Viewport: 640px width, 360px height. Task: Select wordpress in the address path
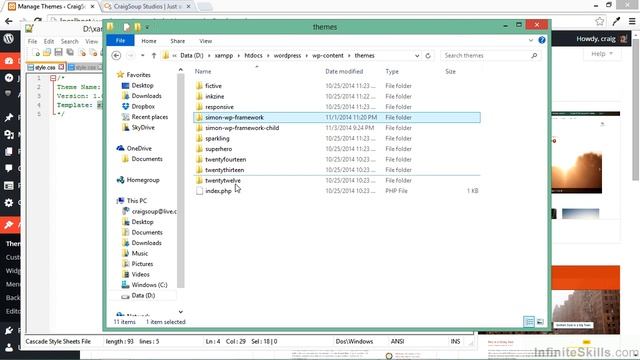[287, 56]
